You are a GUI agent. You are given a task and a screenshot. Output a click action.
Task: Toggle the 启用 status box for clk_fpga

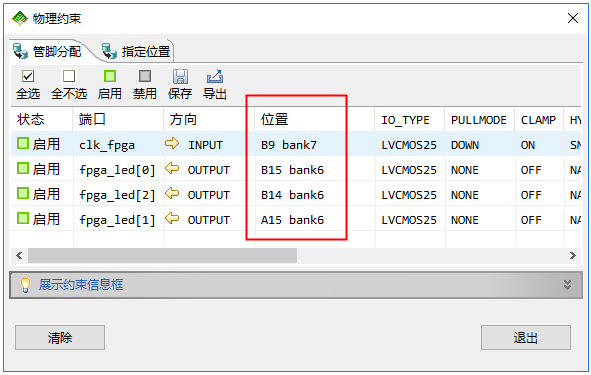(x=23, y=143)
